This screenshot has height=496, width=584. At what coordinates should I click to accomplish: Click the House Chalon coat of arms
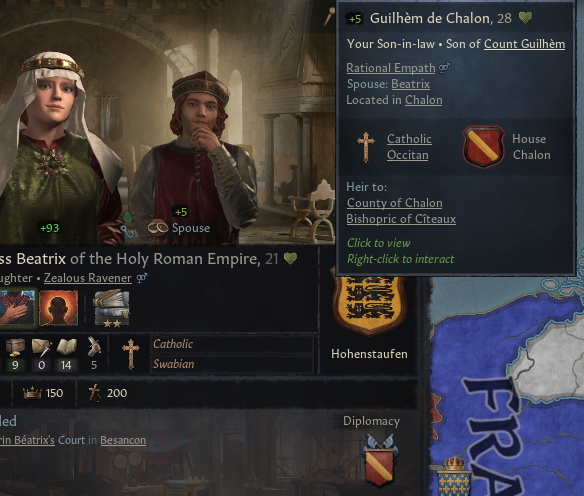click(x=483, y=147)
